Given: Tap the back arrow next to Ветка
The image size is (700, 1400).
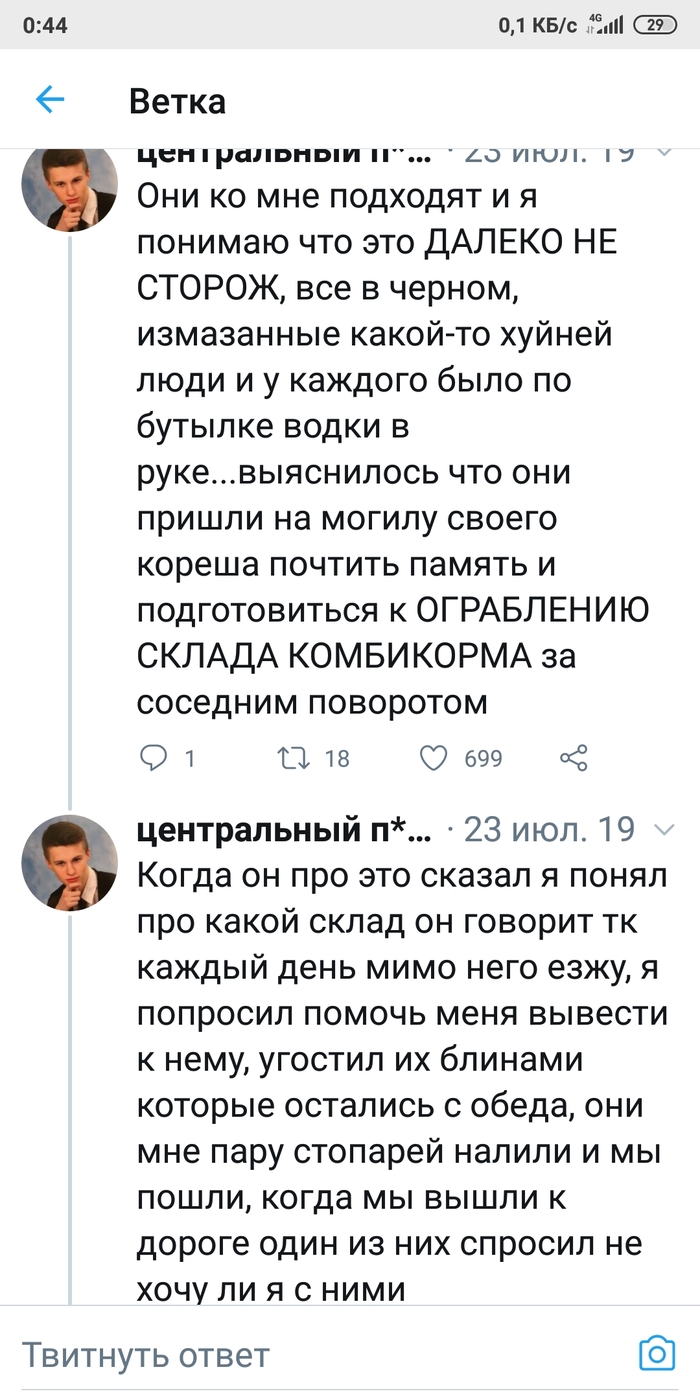Looking at the screenshot, I should point(50,100).
